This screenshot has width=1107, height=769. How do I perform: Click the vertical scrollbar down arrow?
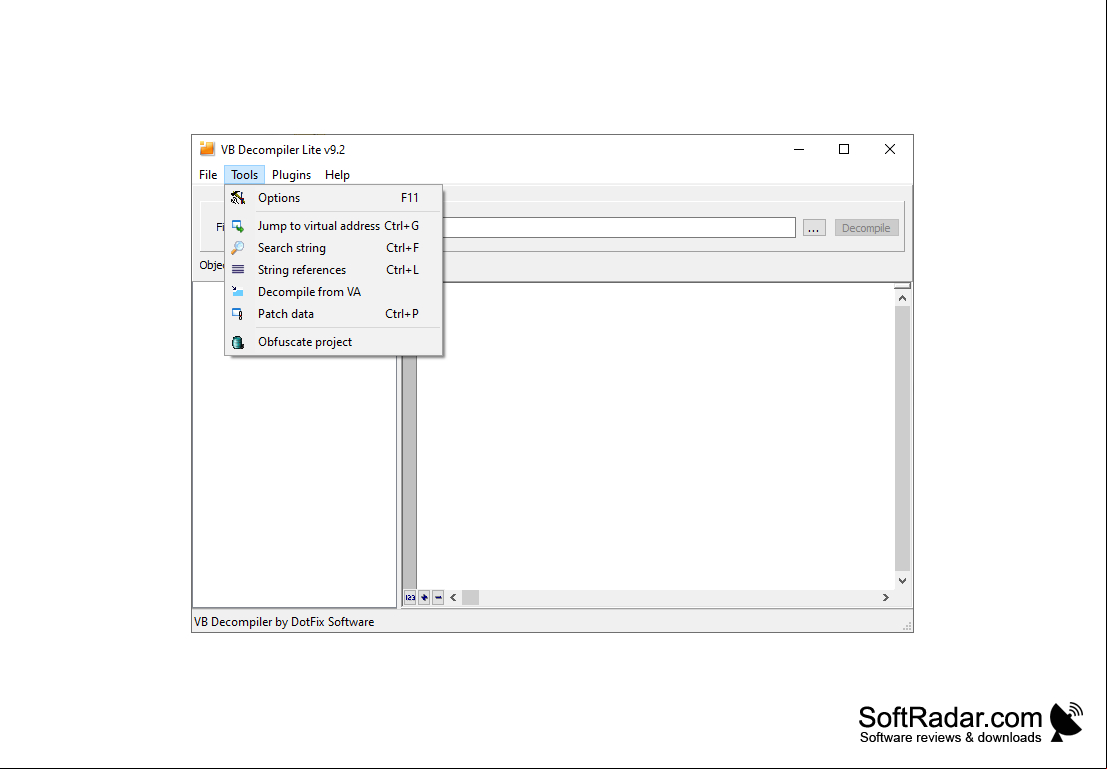click(x=902, y=580)
